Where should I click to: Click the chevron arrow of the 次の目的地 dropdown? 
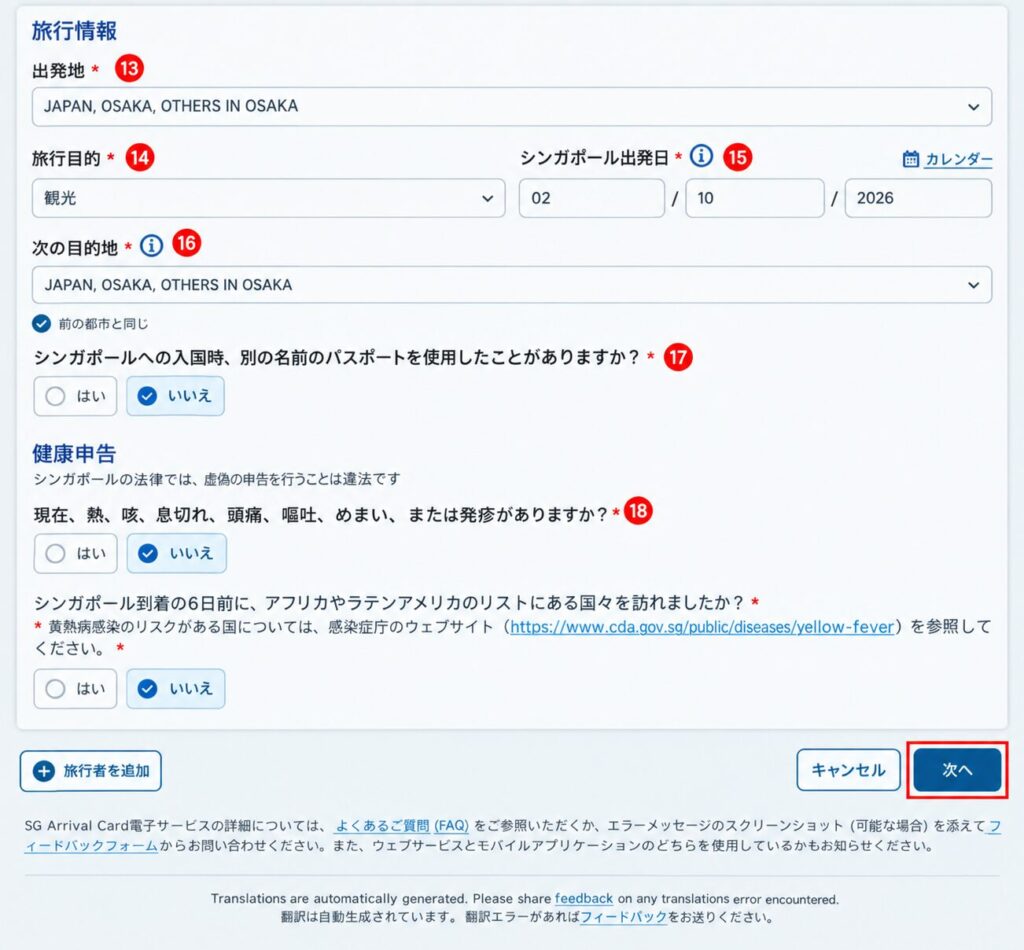(x=974, y=285)
